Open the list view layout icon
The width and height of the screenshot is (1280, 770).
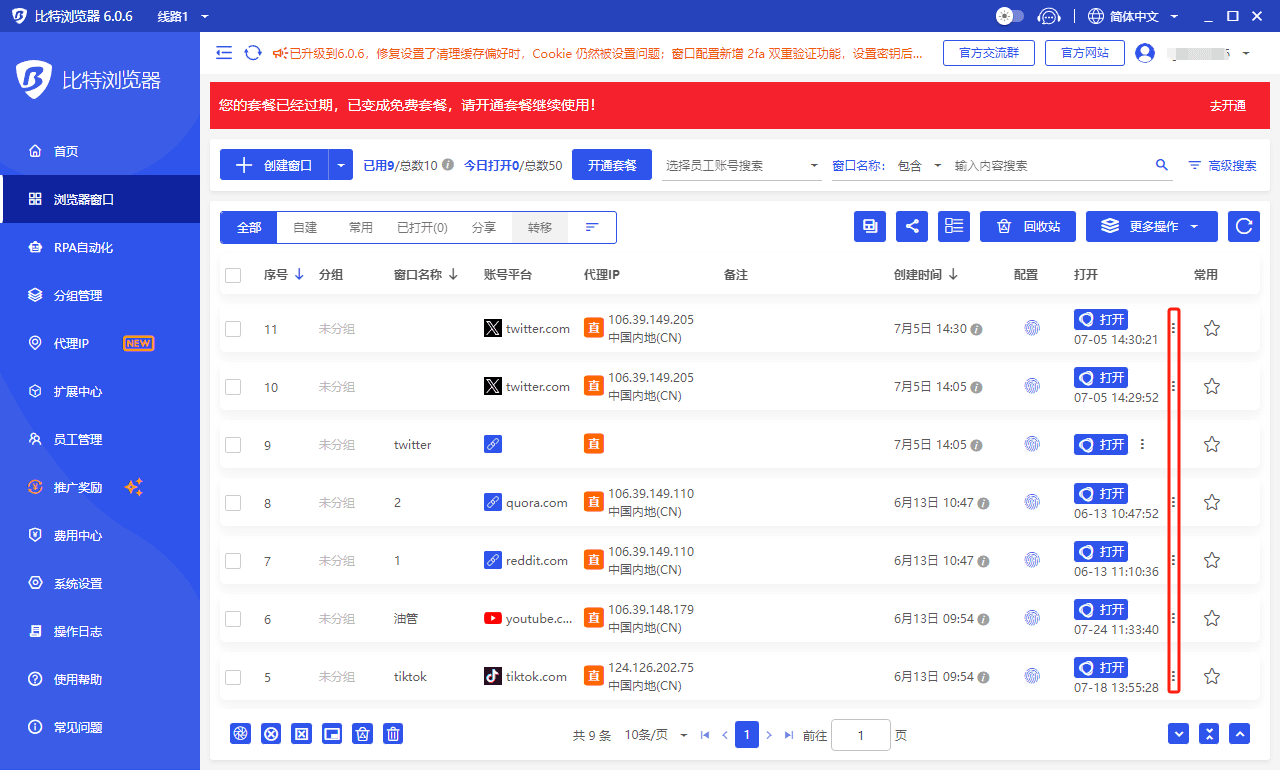tap(953, 226)
